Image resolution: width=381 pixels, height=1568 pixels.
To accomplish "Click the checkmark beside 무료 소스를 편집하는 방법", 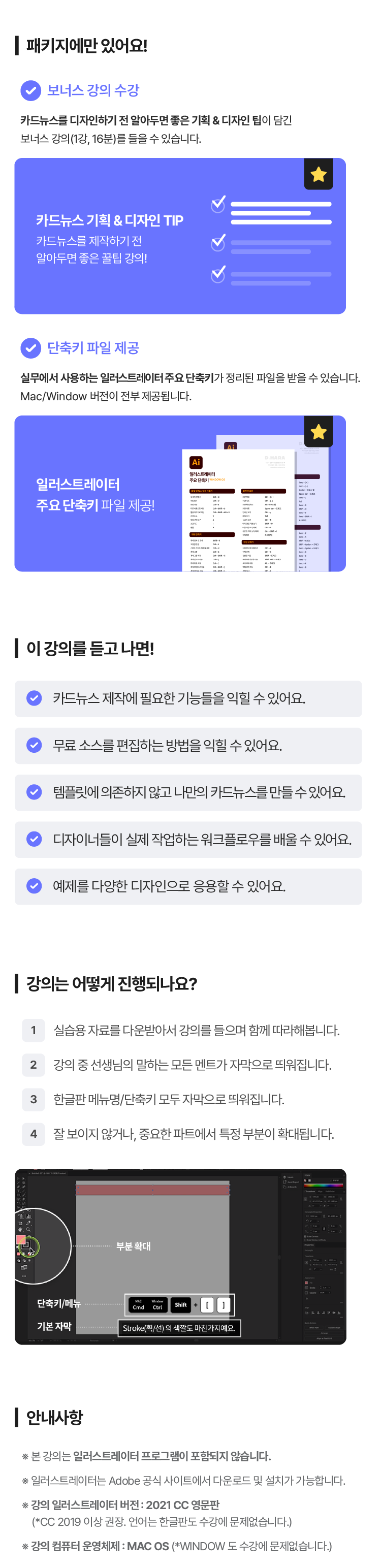I will 34,745.
